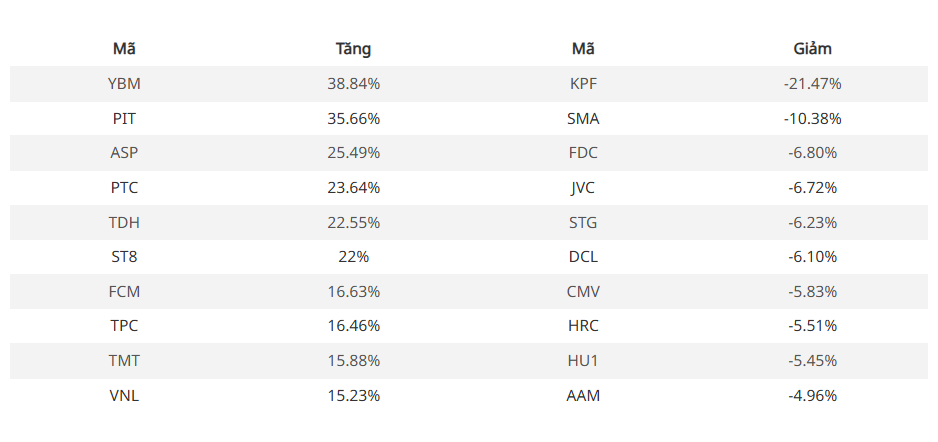Click the KPF stock code
Image resolution: width=938 pixels, height=442 pixels.
tap(583, 84)
